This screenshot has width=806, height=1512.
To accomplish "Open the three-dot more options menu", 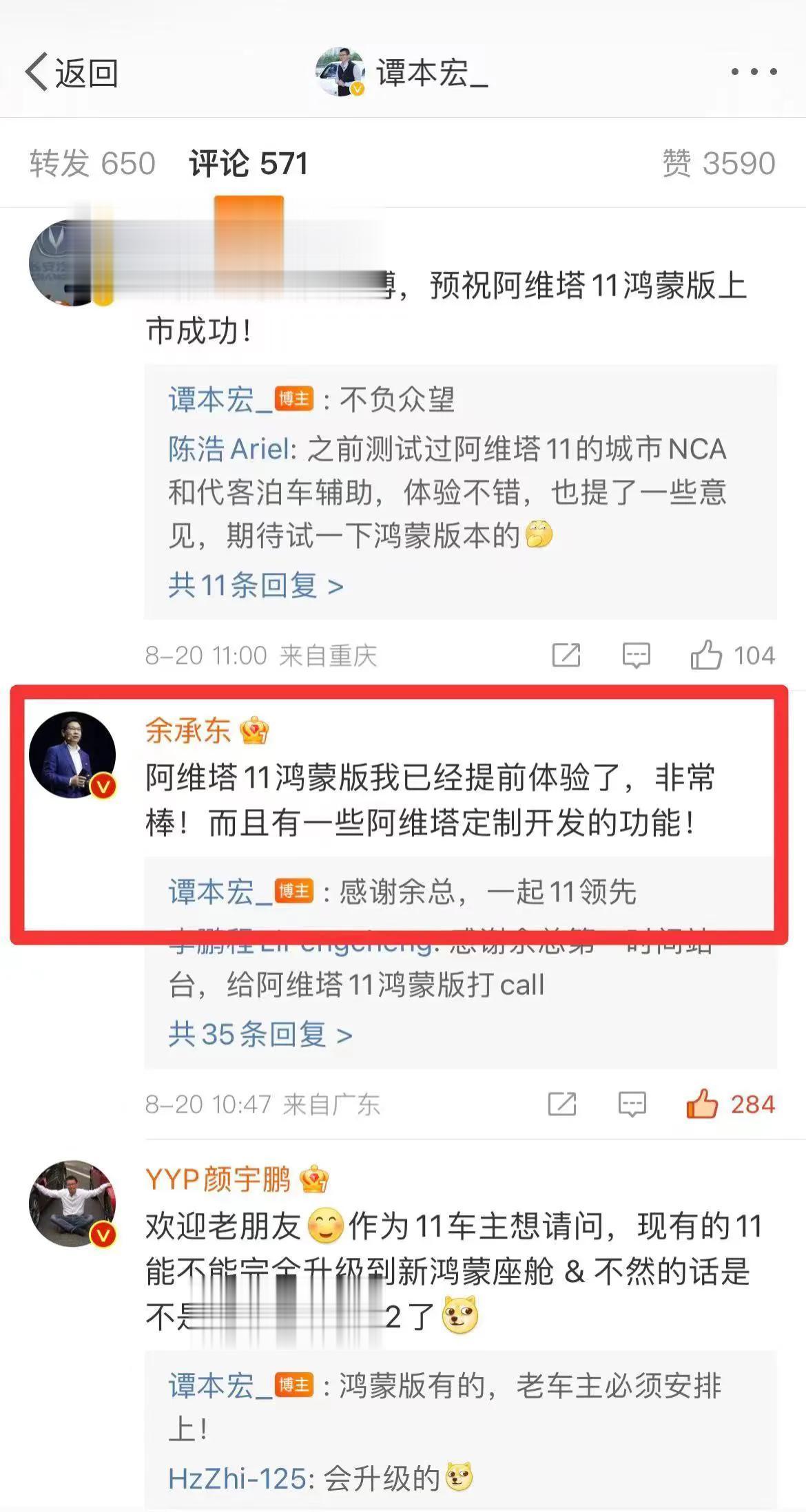I will point(754,72).
